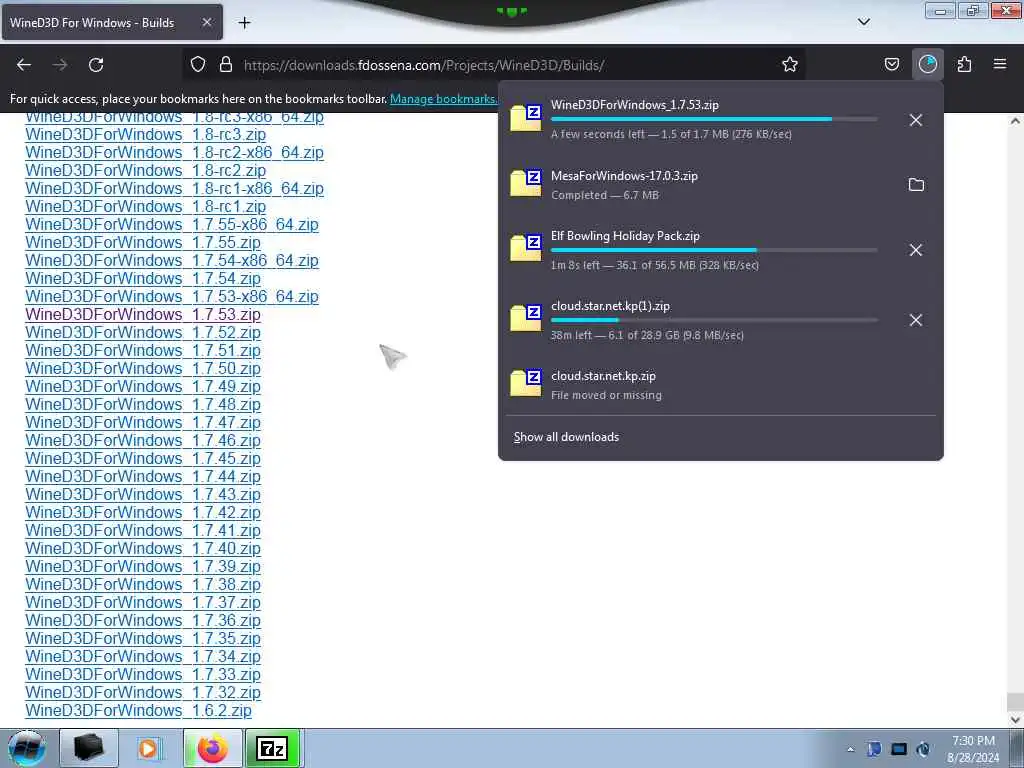
Task: Open the black box taskbar app
Action: coord(89,748)
